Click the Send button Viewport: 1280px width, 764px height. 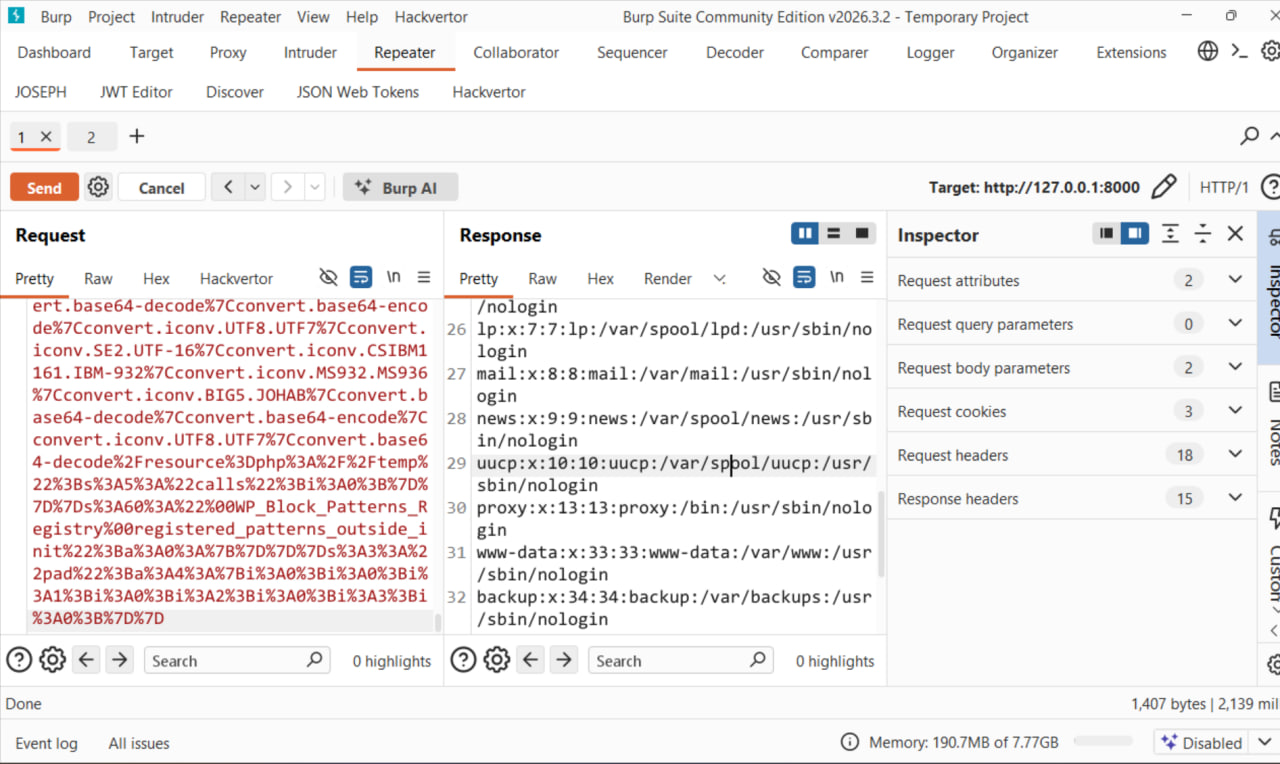coord(44,187)
